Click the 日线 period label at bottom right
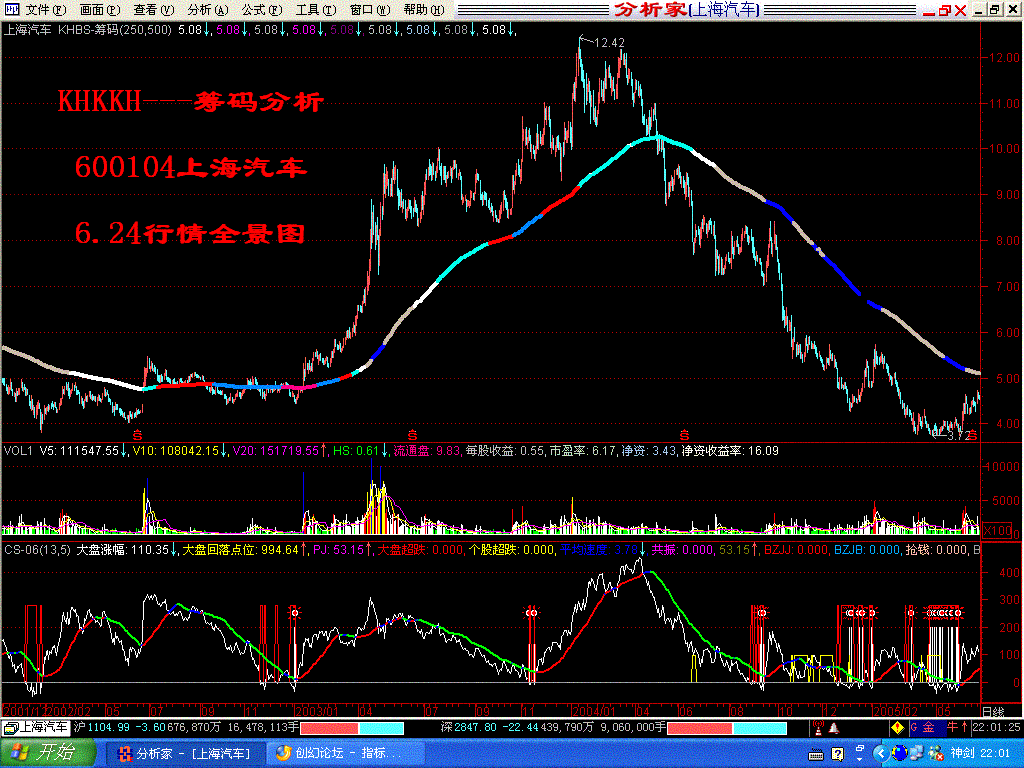1024x768 pixels. pyautogui.click(x=993, y=711)
